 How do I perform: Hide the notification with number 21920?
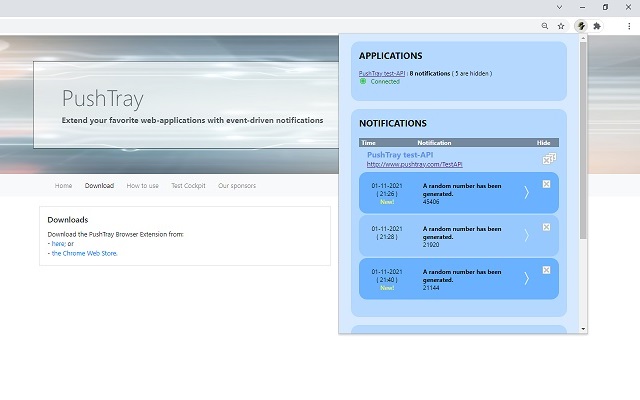(x=546, y=227)
